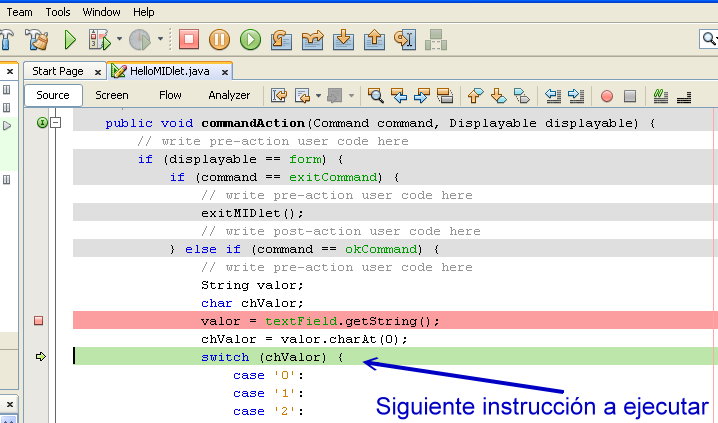Click the Step Over debugger icon
Screen dimensions: 718x423
(x=282, y=40)
